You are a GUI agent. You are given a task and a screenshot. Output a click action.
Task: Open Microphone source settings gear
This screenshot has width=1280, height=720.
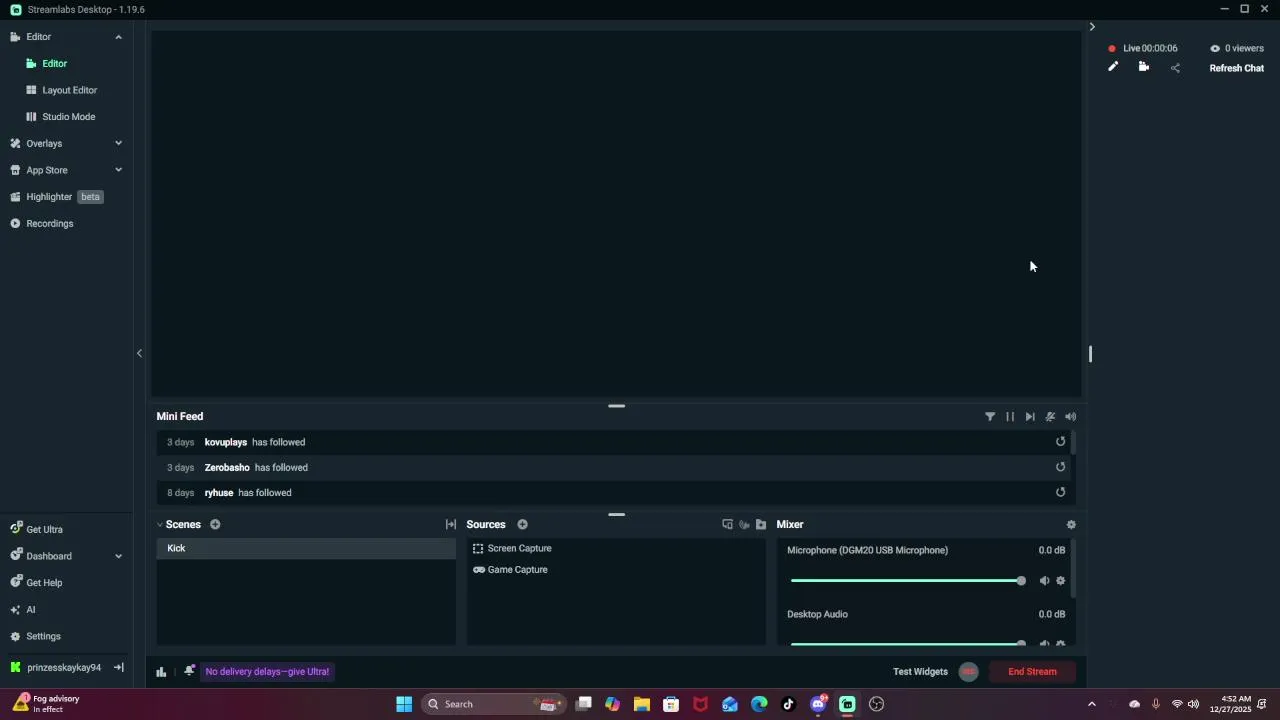(x=1061, y=580)
